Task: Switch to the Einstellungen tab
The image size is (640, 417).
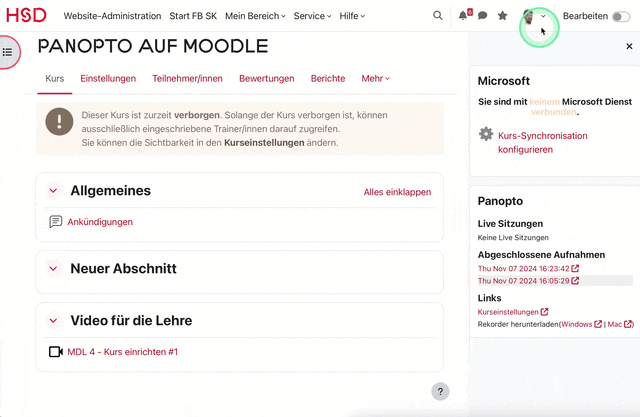Action: point(108,78)
